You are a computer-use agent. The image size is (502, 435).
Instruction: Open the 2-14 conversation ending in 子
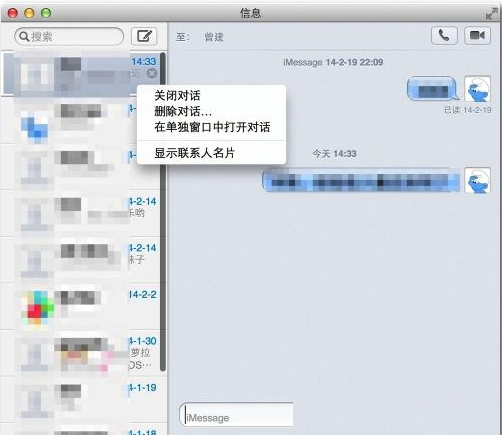[80, 259]
